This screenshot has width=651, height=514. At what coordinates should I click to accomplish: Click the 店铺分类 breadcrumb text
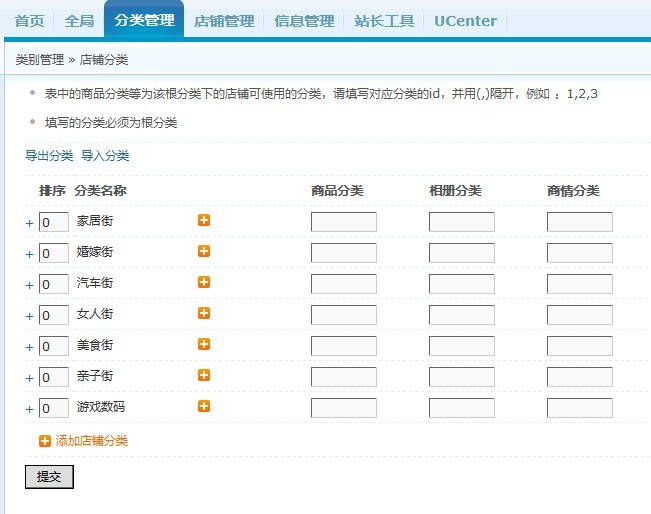pos(104,60)
